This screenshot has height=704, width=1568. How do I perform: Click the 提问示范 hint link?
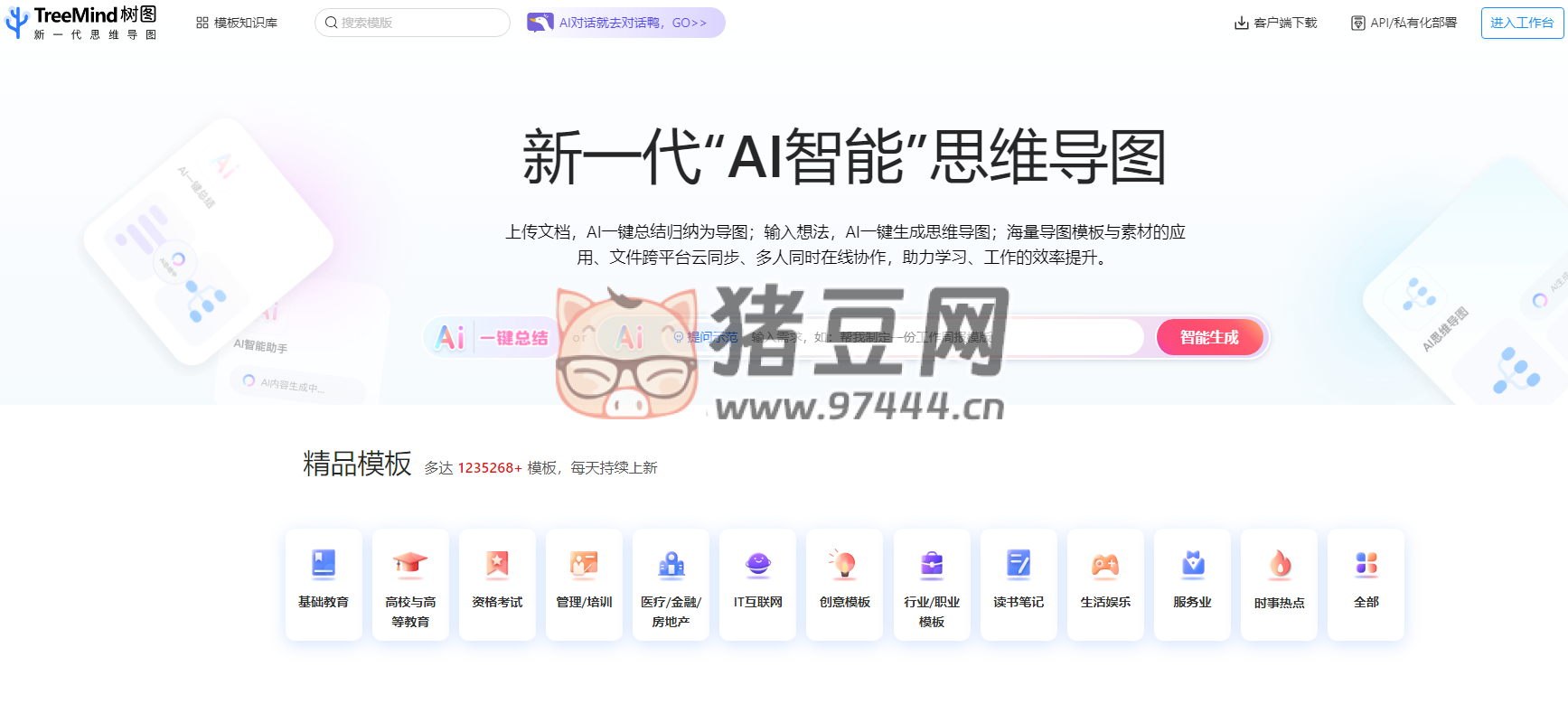[x=705, y=337]
